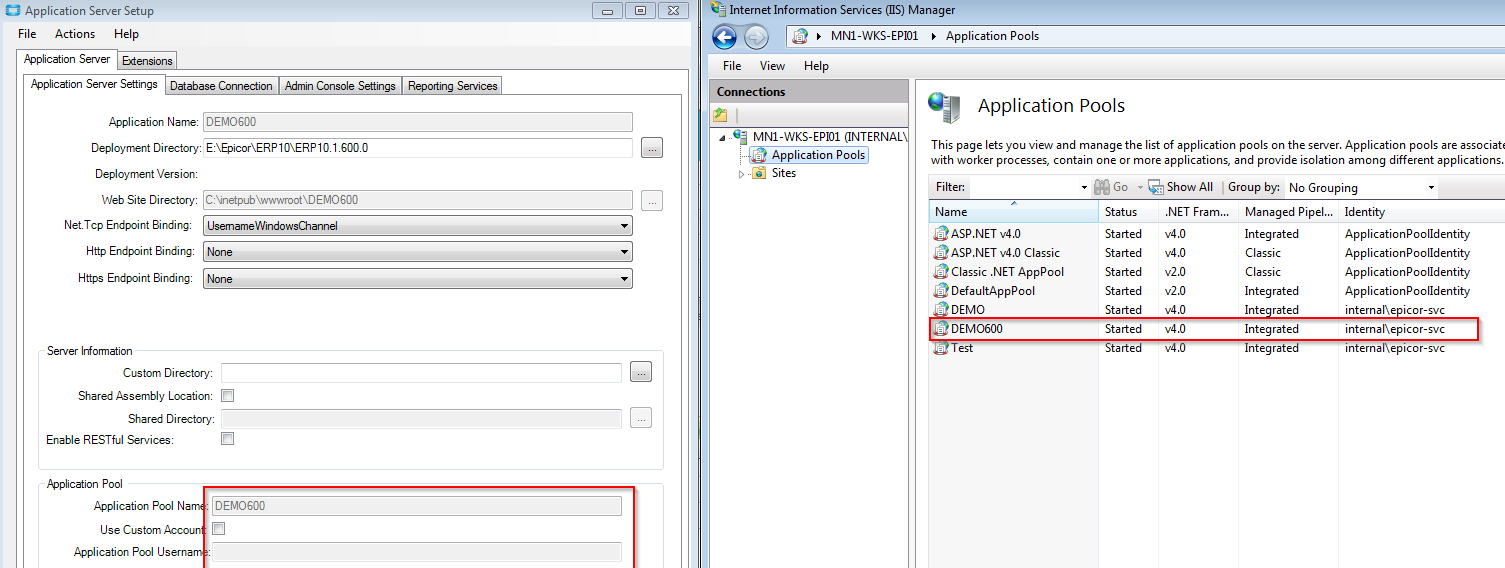1505x568 pixels.
Task: Select the Application Server tab
Action: 67,60
